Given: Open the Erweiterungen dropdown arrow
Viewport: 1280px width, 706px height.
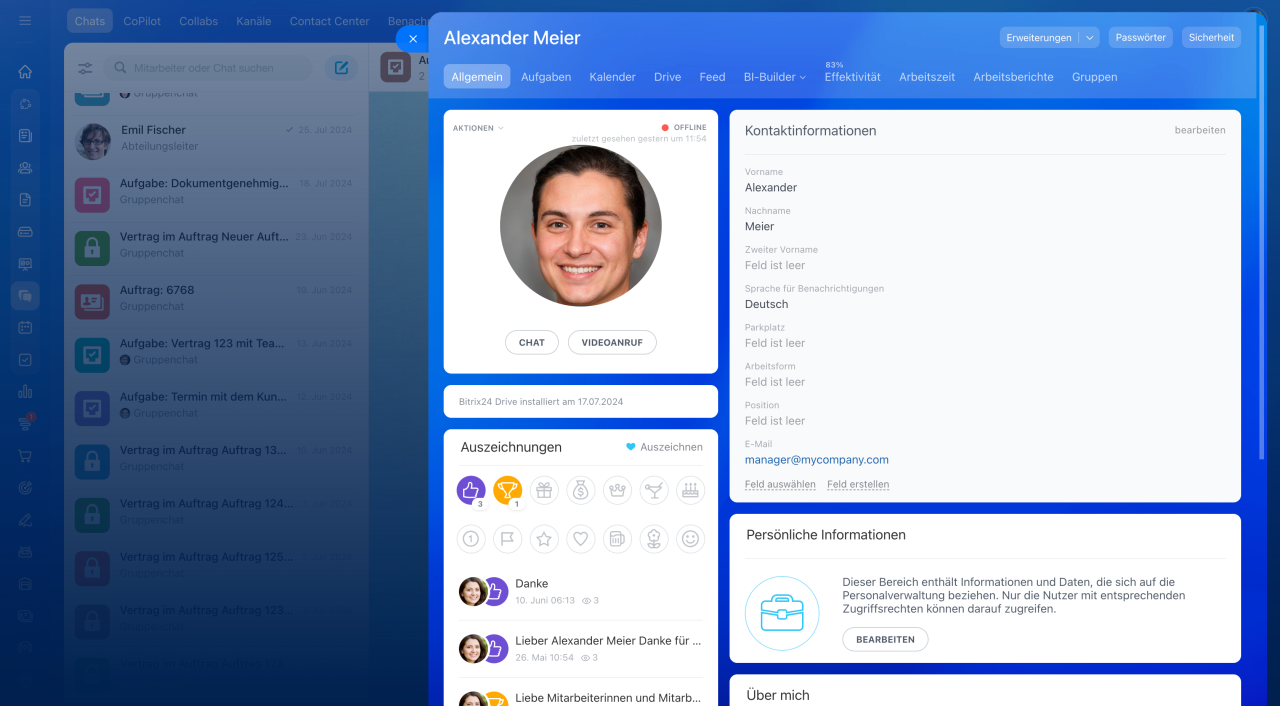Looking at the screenshot, I should pos(1090,37).
